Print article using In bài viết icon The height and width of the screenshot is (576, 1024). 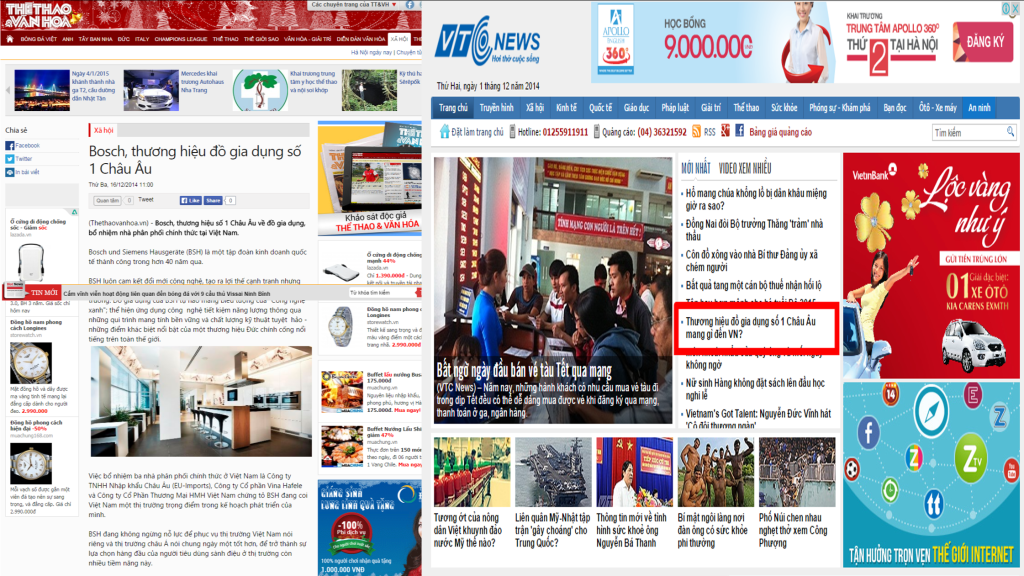pos(10,172)
